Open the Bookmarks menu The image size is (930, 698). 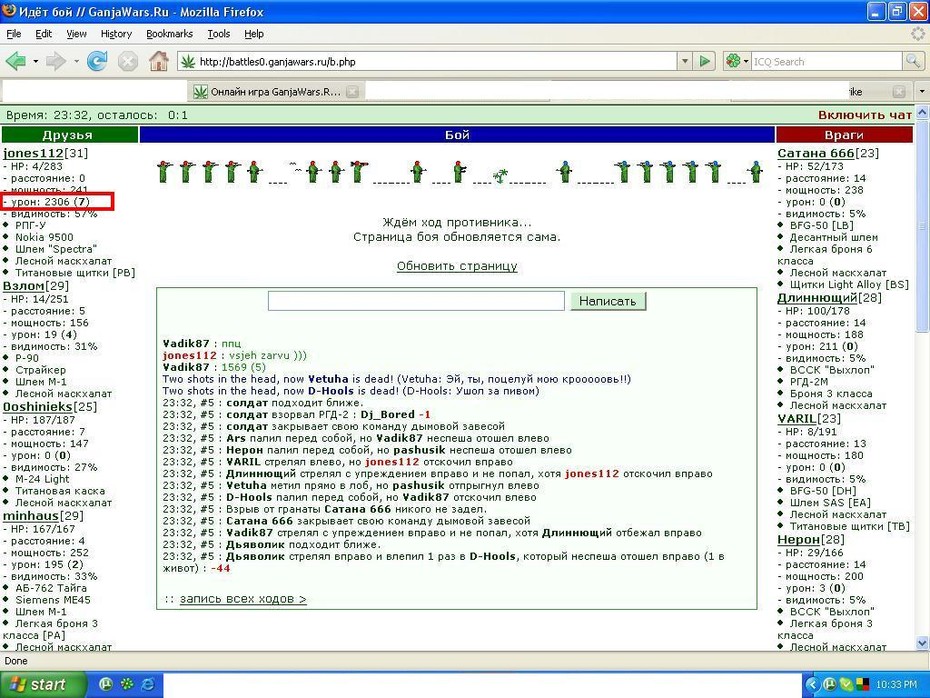click(170, 34)
